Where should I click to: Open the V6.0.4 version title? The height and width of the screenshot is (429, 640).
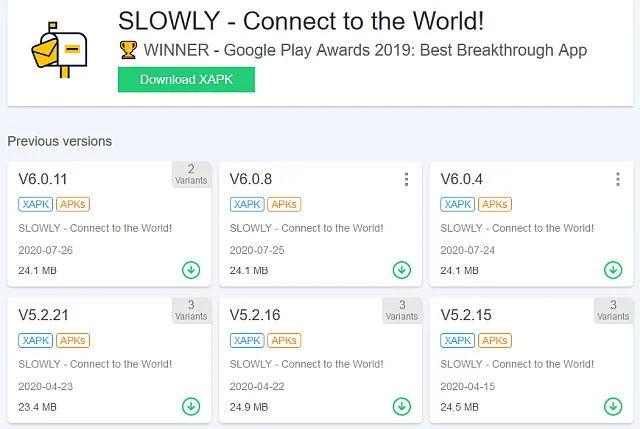click(462, 179)
